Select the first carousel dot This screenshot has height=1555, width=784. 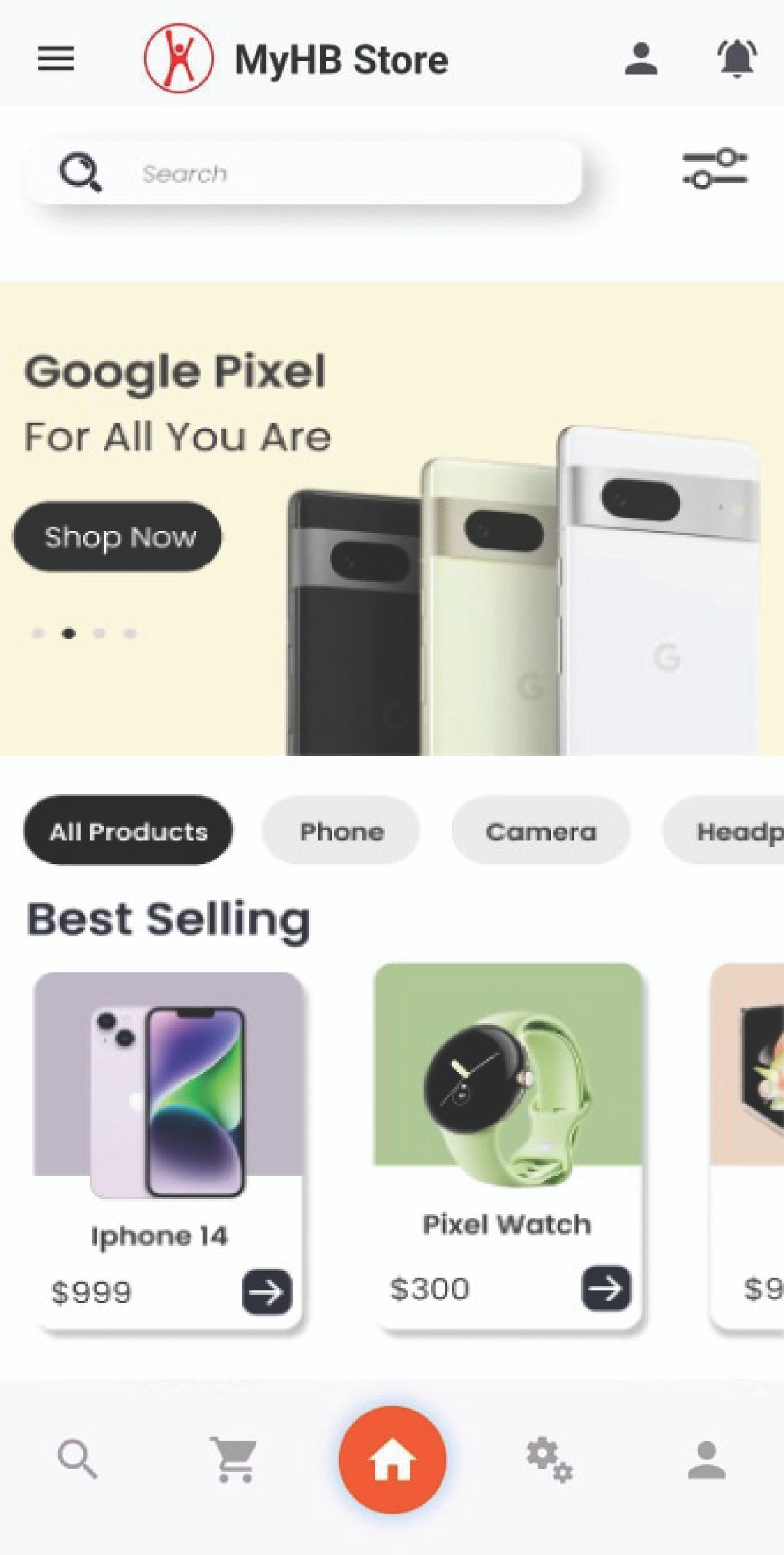click(38, 633)
